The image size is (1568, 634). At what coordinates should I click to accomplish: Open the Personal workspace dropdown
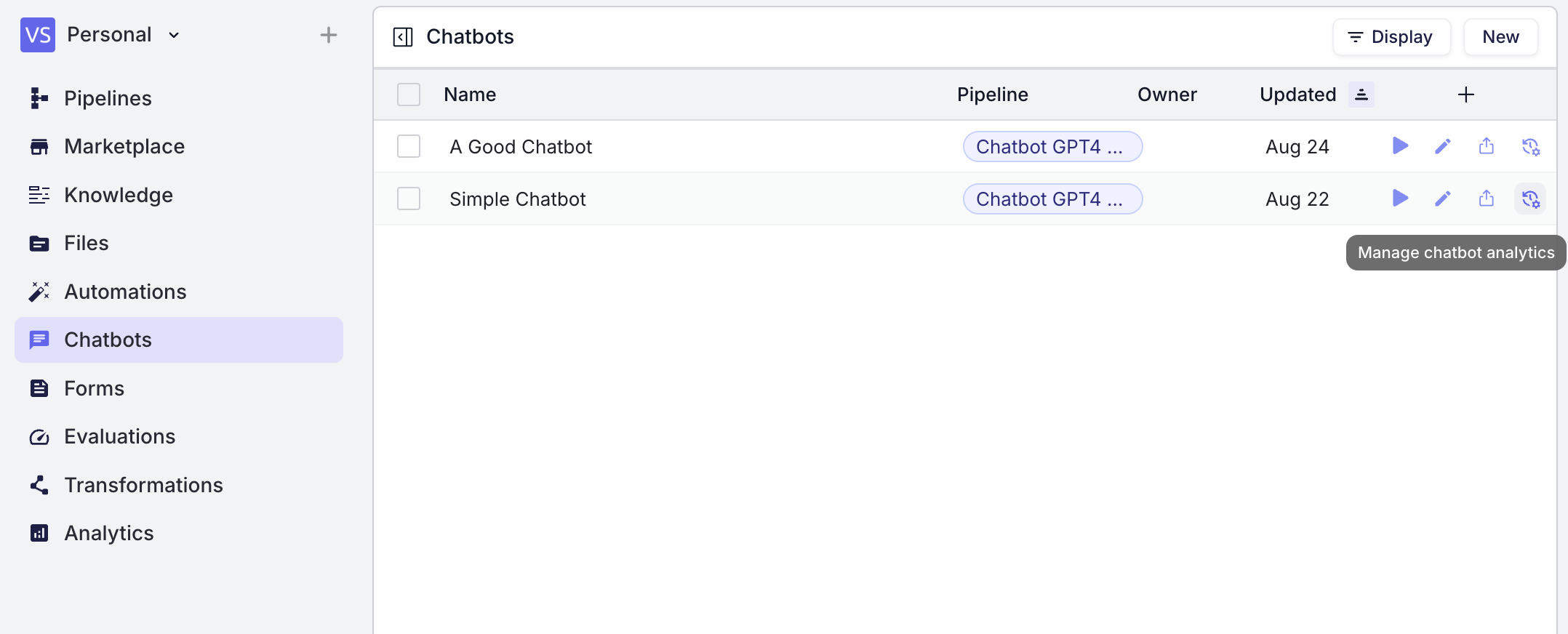[173, 34]
